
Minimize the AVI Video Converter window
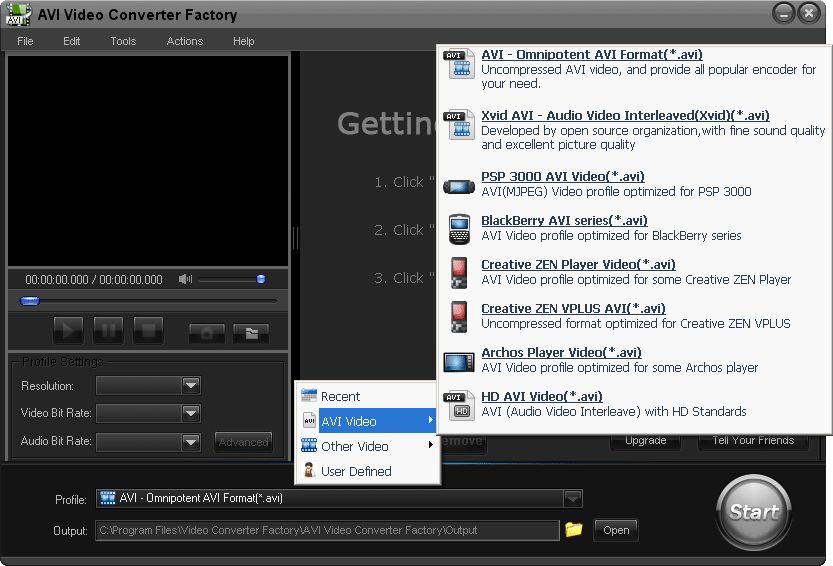pyautogui.click(x=783, y=13)
